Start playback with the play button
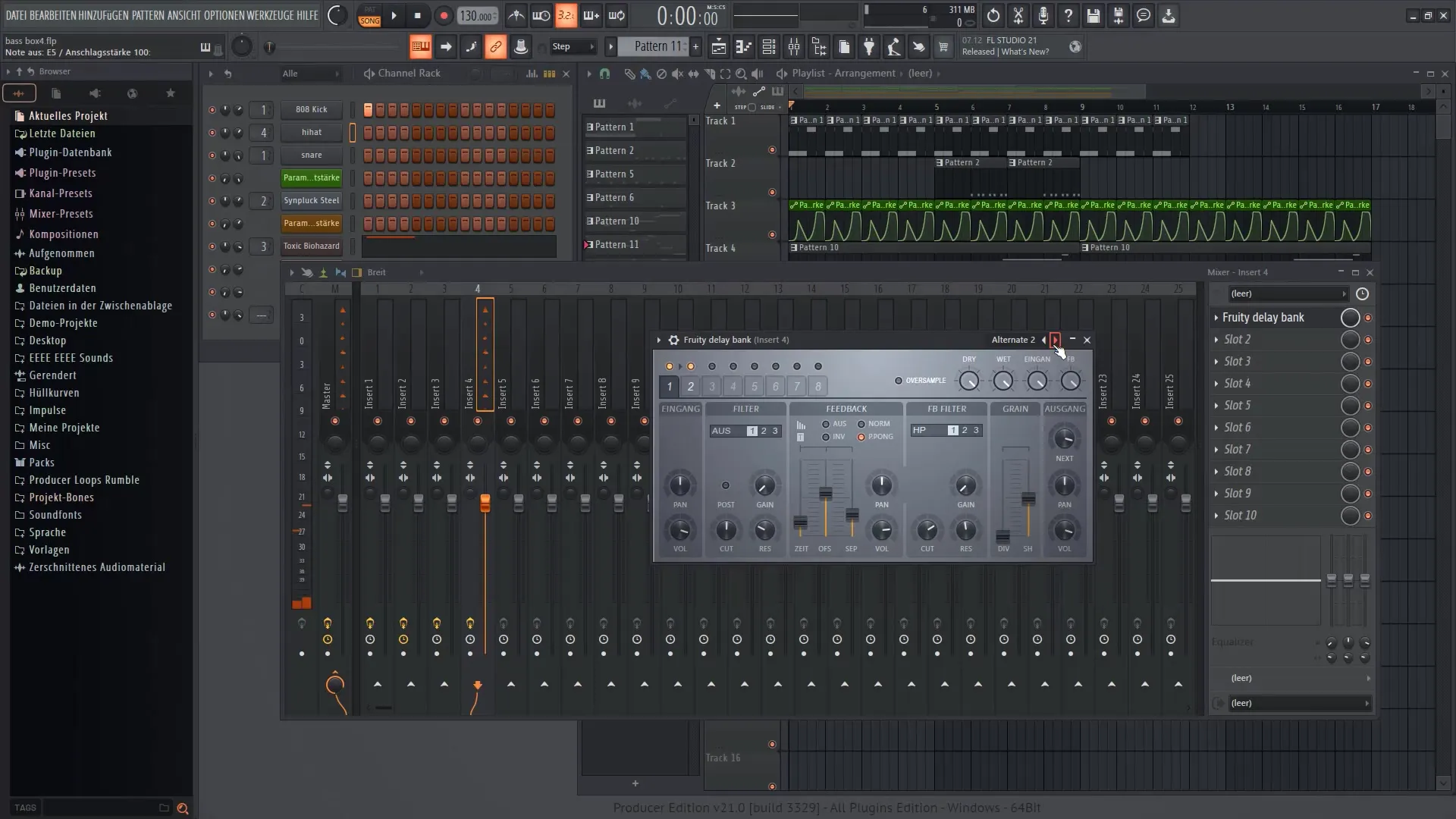The image size is (1456, 819). click(x=394, y=15)
